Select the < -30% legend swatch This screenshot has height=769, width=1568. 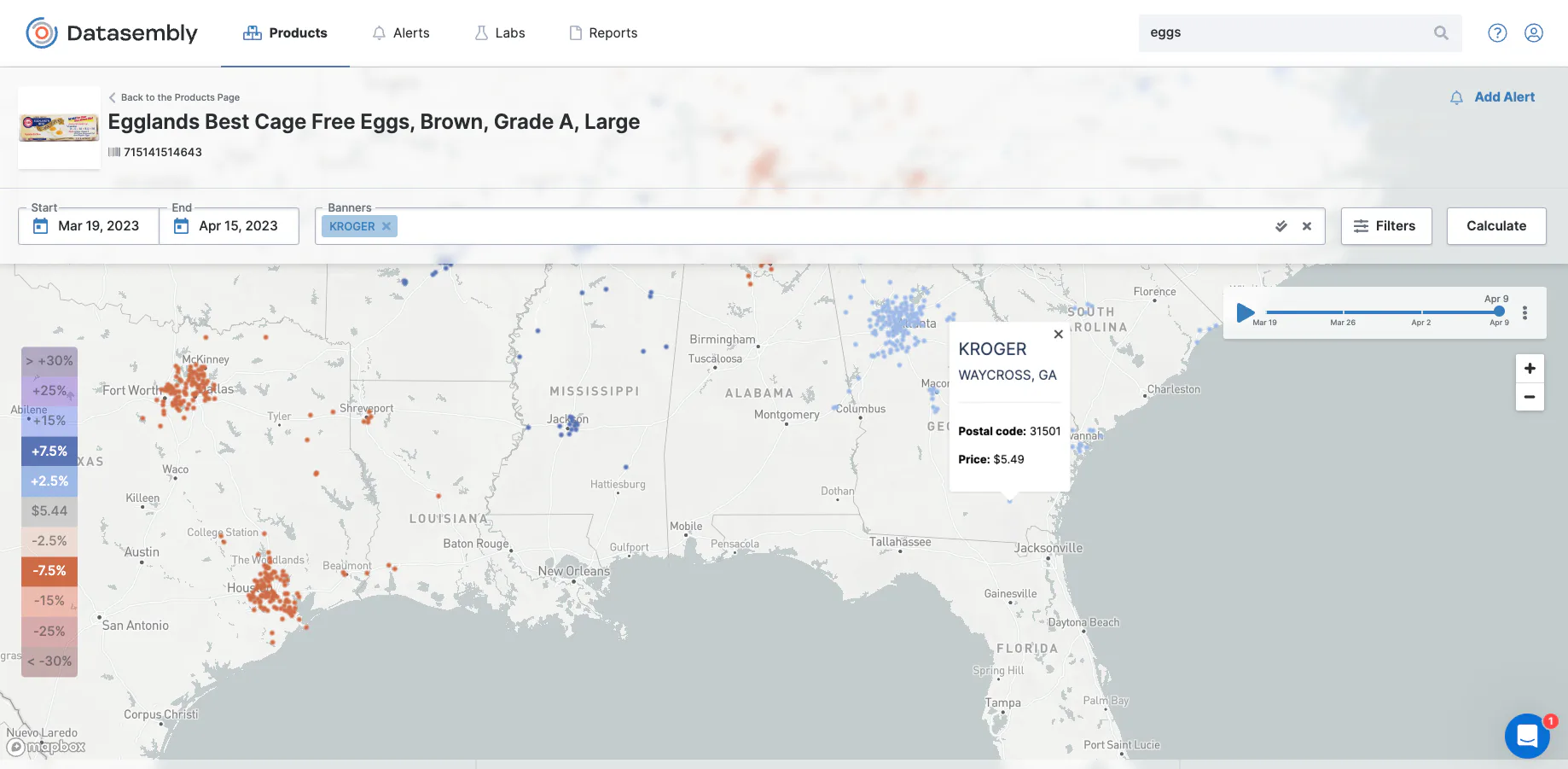[49, 661]
